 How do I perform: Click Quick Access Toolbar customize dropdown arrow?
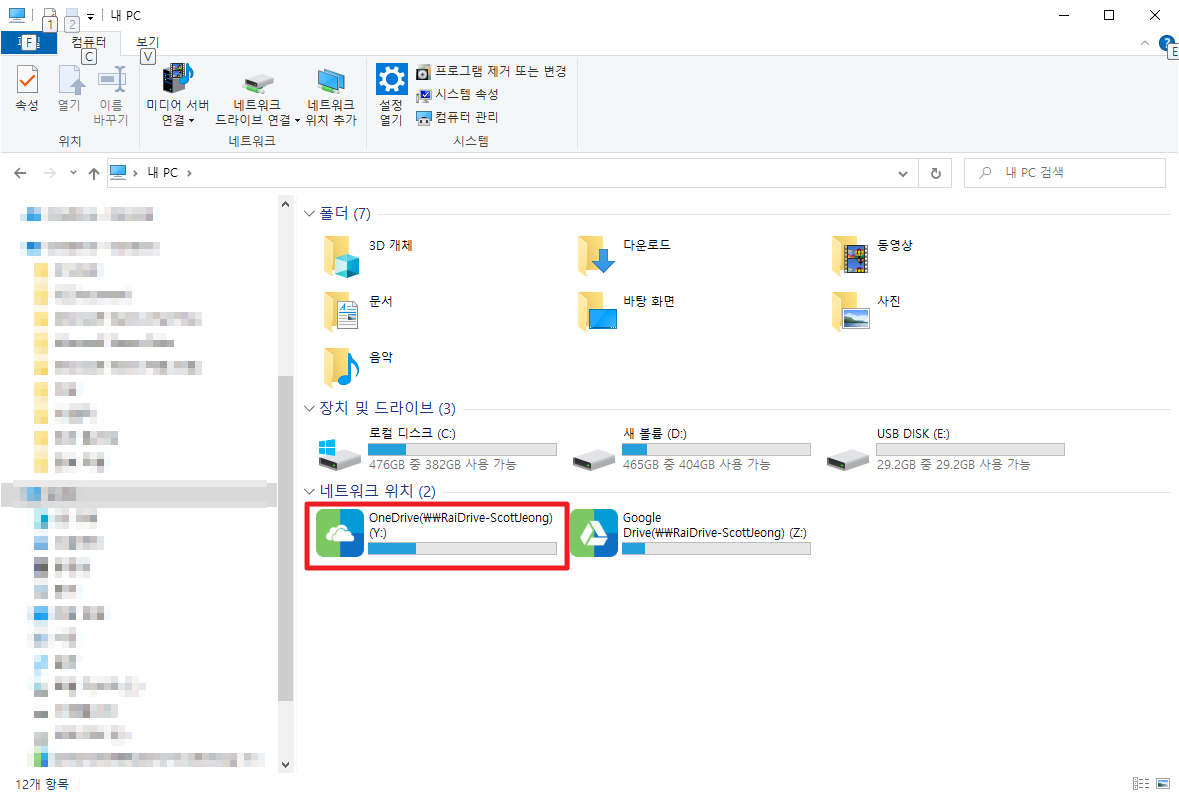[x=90, y=16]
